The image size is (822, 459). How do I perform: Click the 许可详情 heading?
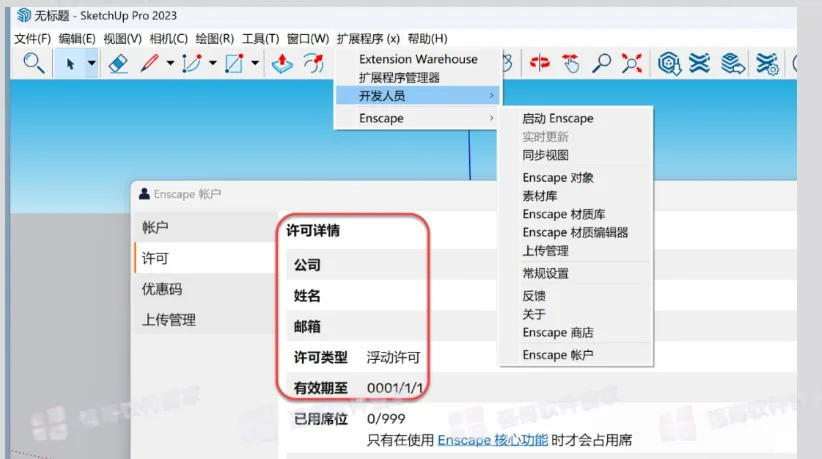click(x=313, y=231)
